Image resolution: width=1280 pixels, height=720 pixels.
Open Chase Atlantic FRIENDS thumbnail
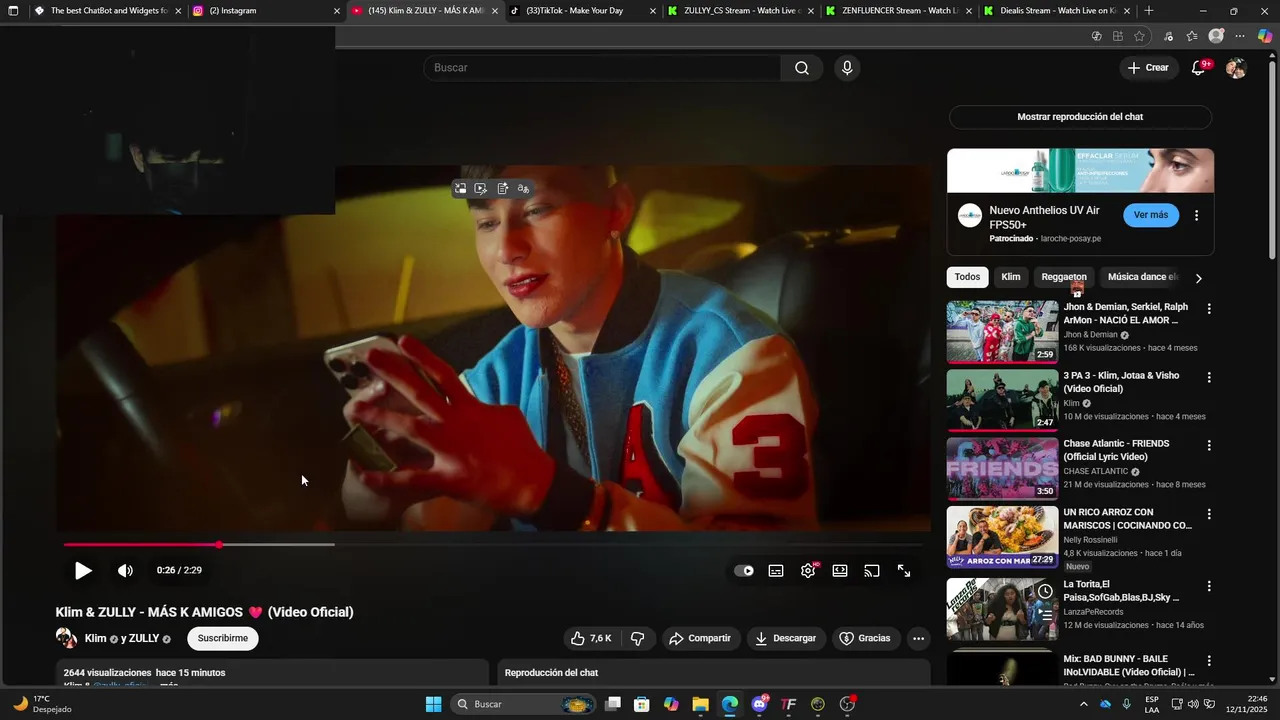[1002, 468]
